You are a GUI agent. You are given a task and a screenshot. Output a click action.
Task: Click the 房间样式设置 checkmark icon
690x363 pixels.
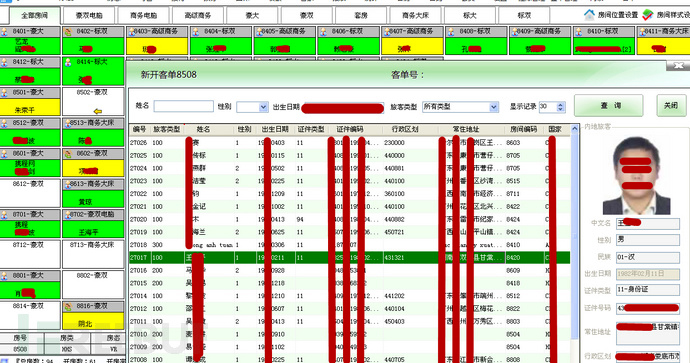coord(648,15)
